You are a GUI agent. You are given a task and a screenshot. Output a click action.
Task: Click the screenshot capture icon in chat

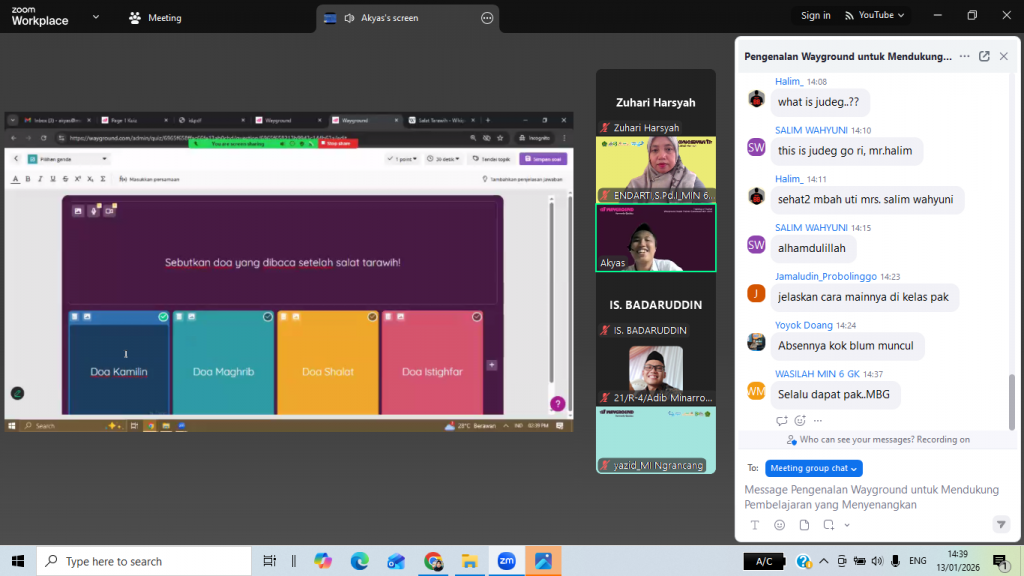point(828,525)
